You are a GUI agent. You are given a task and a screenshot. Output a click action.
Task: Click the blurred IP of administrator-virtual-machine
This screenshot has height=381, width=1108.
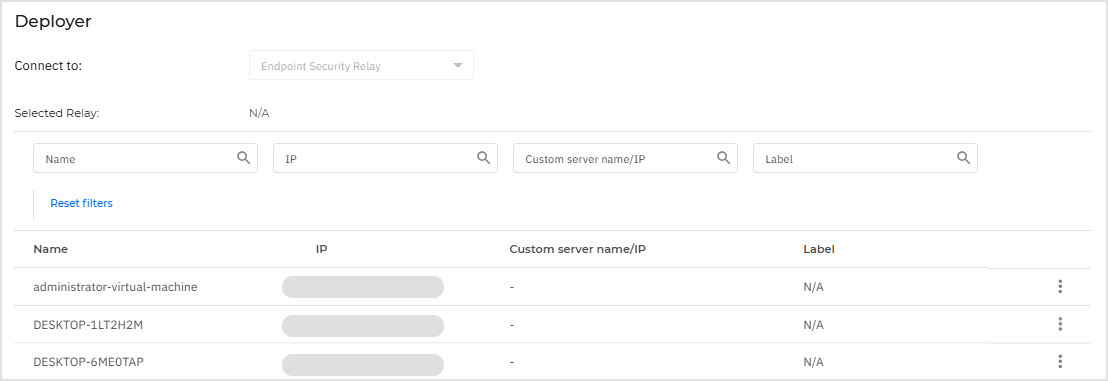point(363,287)
